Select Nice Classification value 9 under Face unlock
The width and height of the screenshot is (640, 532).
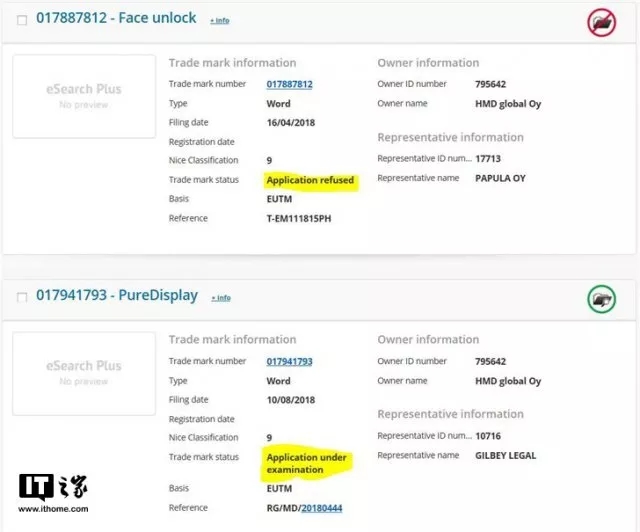(x=269, y=160)
